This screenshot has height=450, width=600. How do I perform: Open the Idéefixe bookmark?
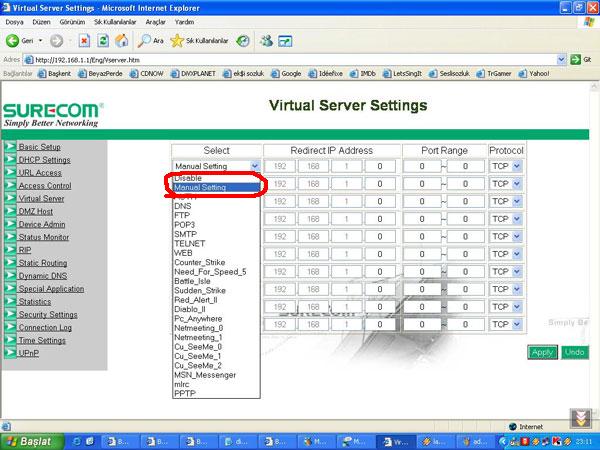coord(326,73)
